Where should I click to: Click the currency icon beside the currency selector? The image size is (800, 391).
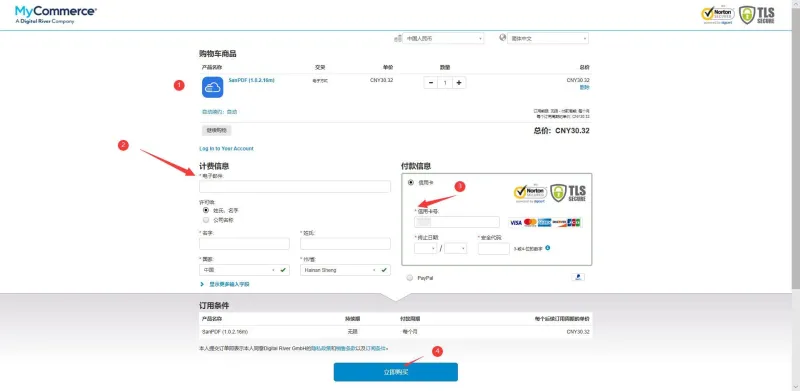(398, 38)
